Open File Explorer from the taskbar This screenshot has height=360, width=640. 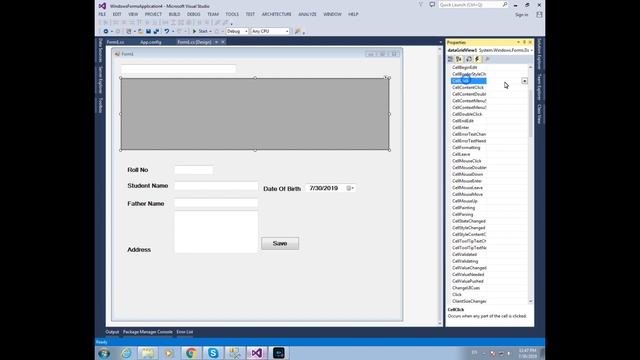click(147, 353)
